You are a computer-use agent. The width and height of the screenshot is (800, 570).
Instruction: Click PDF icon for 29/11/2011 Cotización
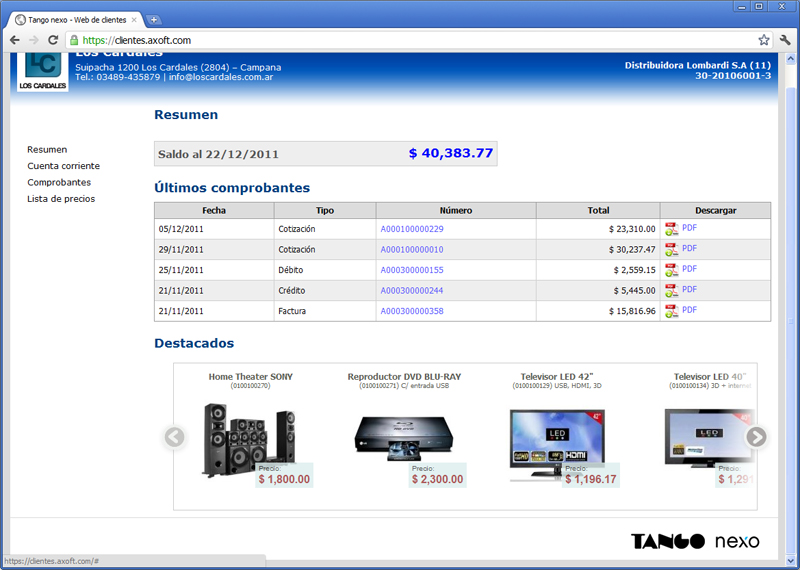pos(671,250)
